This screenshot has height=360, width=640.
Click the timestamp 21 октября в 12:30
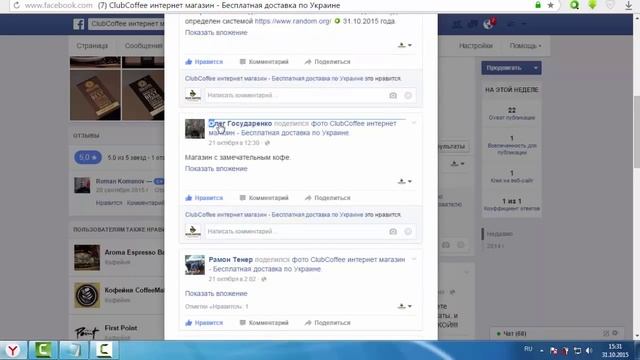point(234,143)
